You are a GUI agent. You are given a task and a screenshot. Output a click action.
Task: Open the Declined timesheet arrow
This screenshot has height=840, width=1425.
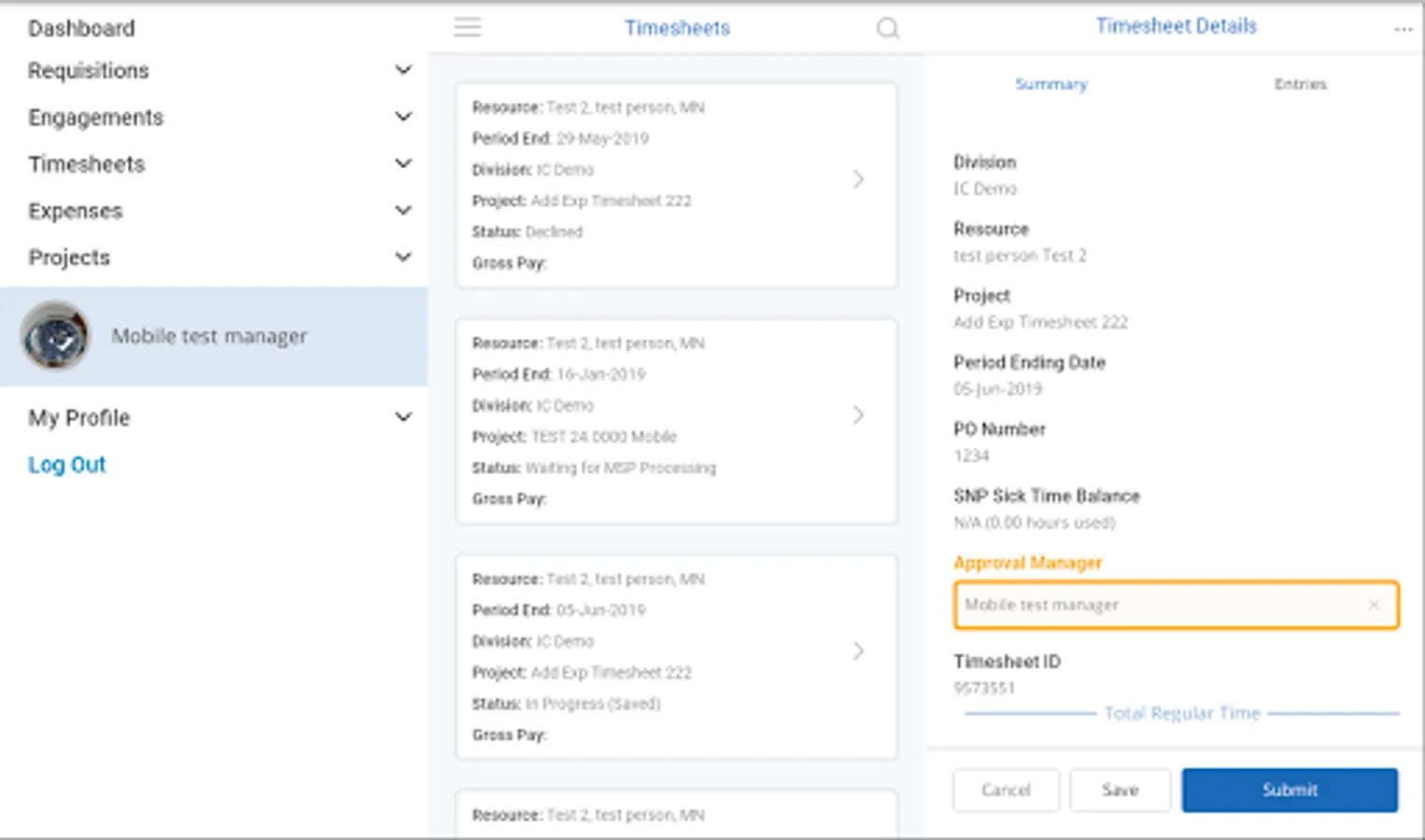click(x=858, y=179)
